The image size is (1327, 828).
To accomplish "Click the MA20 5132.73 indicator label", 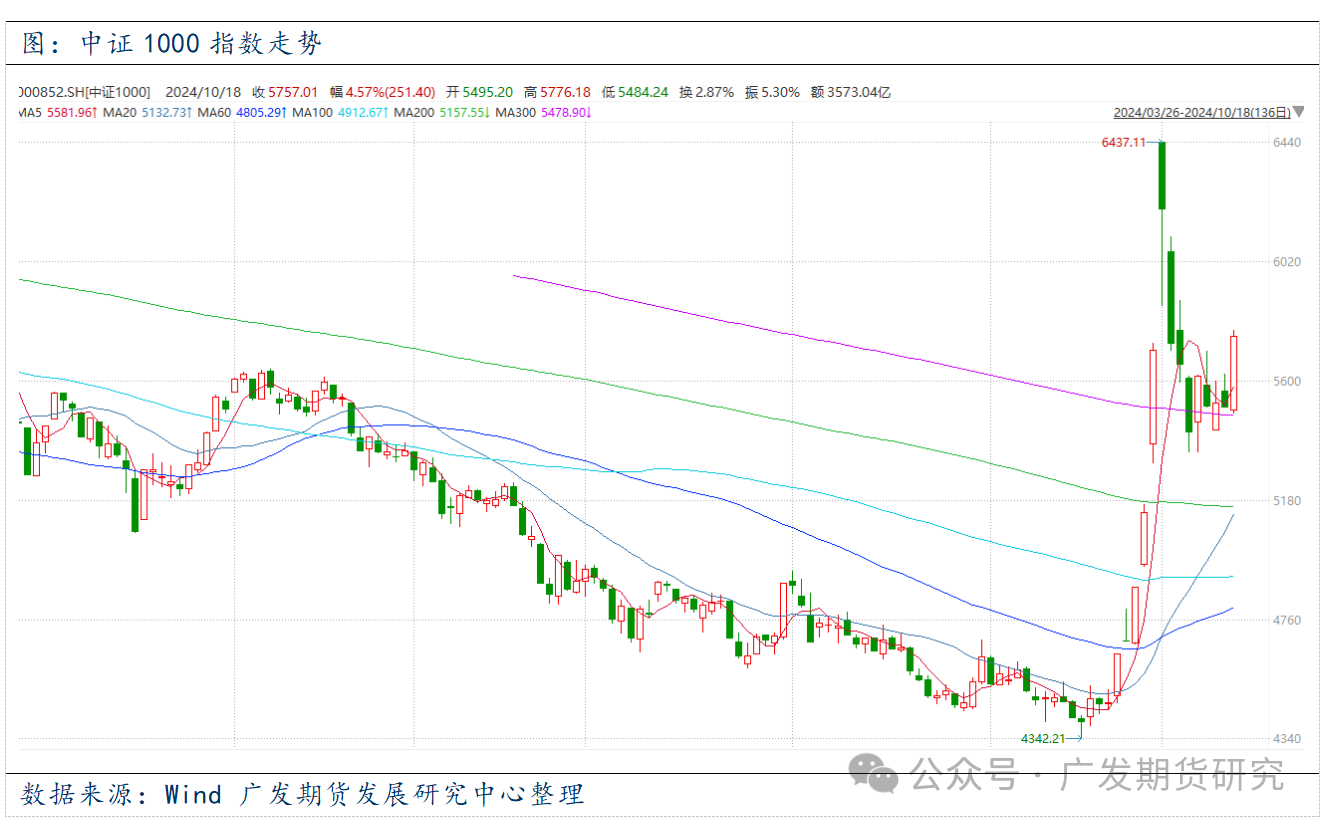I will 145,112.
